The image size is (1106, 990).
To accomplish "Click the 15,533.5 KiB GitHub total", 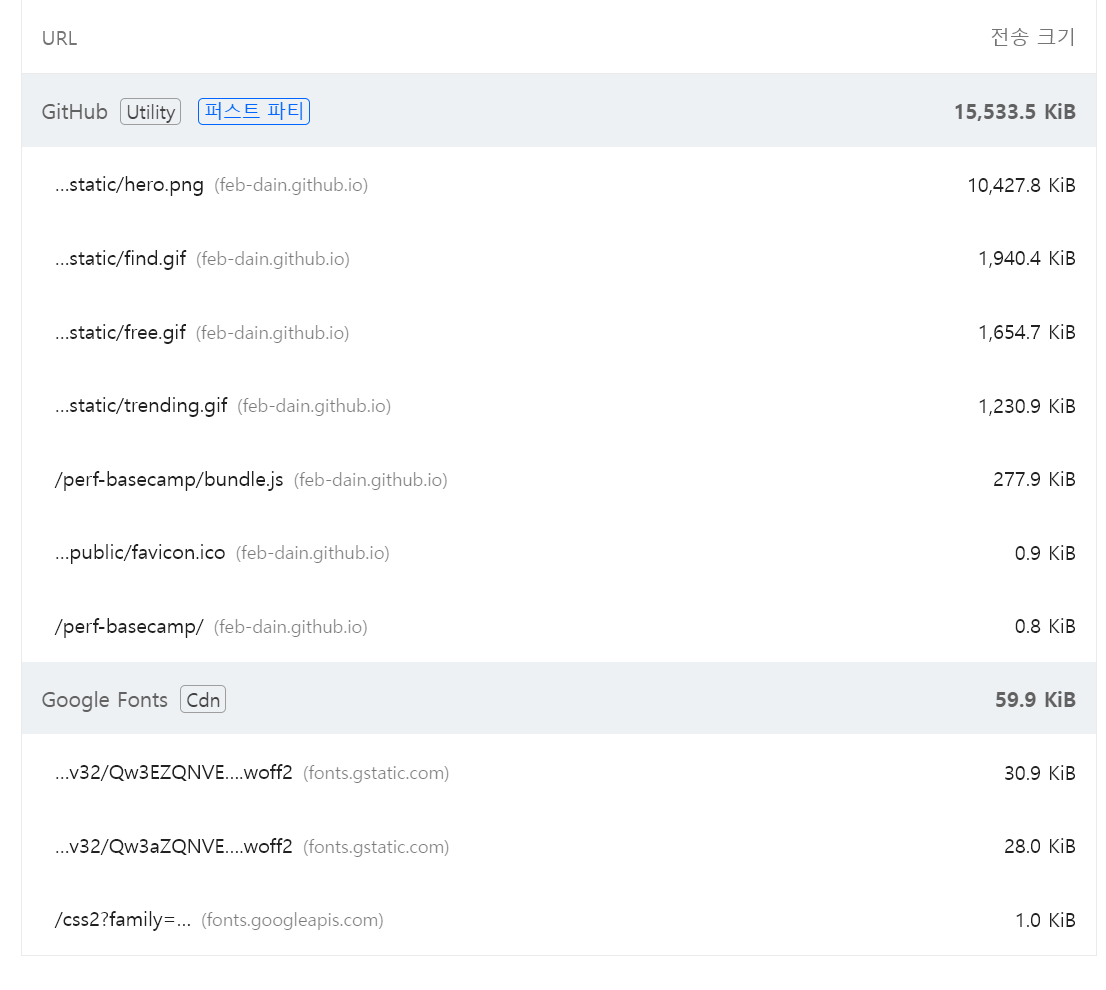I will coord(1014,111).
